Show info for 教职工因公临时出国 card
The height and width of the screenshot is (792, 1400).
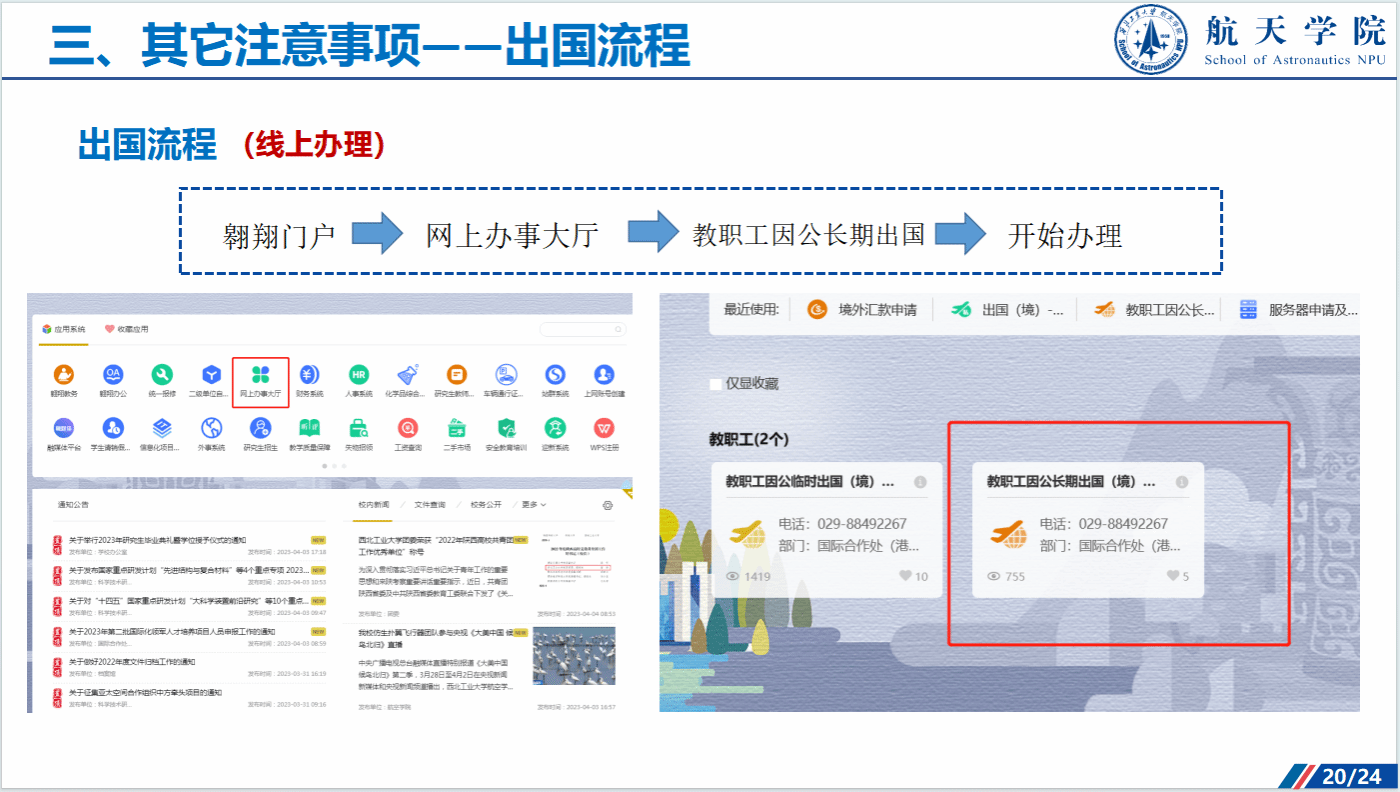coord(920,482)
